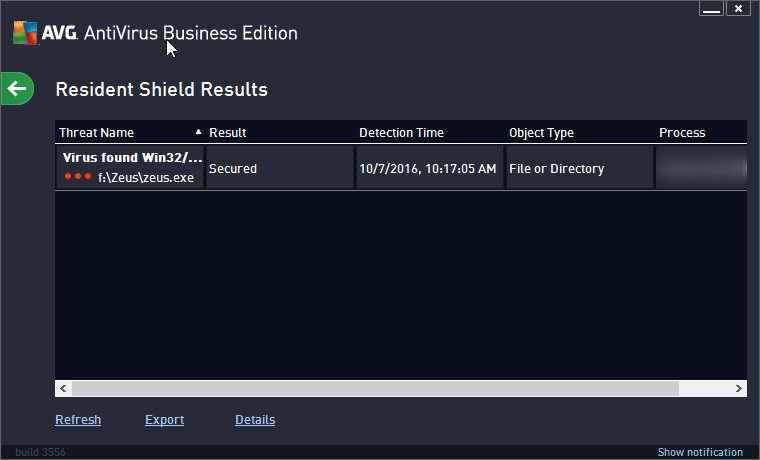The image size is (760, 460).
Task: Click the red severity dots on threat row
Action: coord(78,176)
